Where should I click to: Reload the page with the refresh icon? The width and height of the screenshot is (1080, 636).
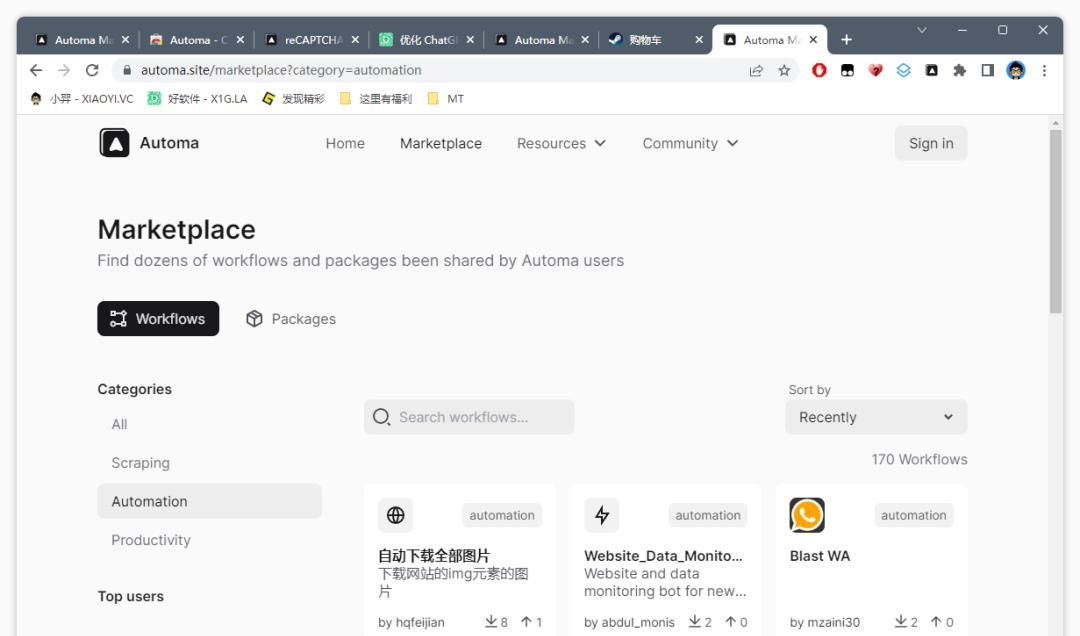(92, 70)
